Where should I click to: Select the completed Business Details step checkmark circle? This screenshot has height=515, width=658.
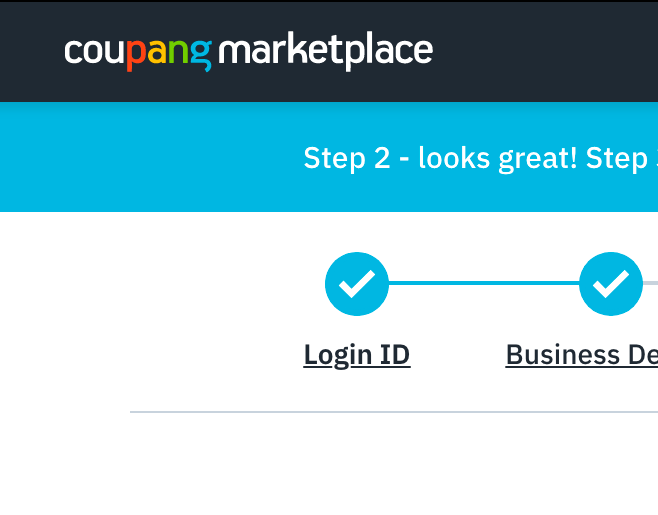point(611,284)
